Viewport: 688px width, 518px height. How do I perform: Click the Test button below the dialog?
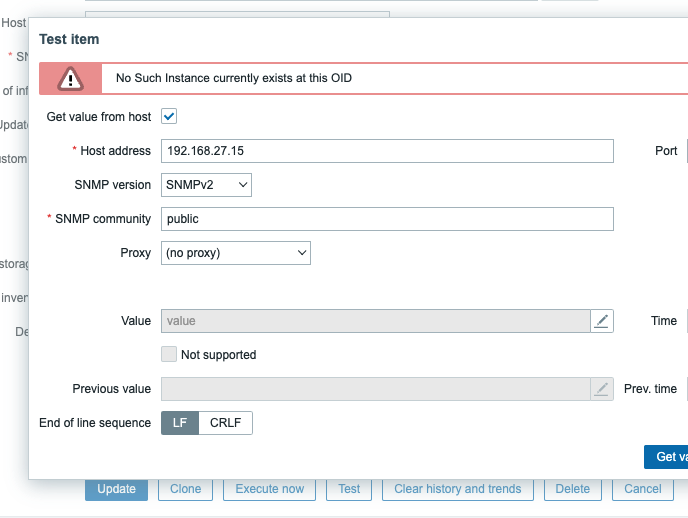point(349,489)
